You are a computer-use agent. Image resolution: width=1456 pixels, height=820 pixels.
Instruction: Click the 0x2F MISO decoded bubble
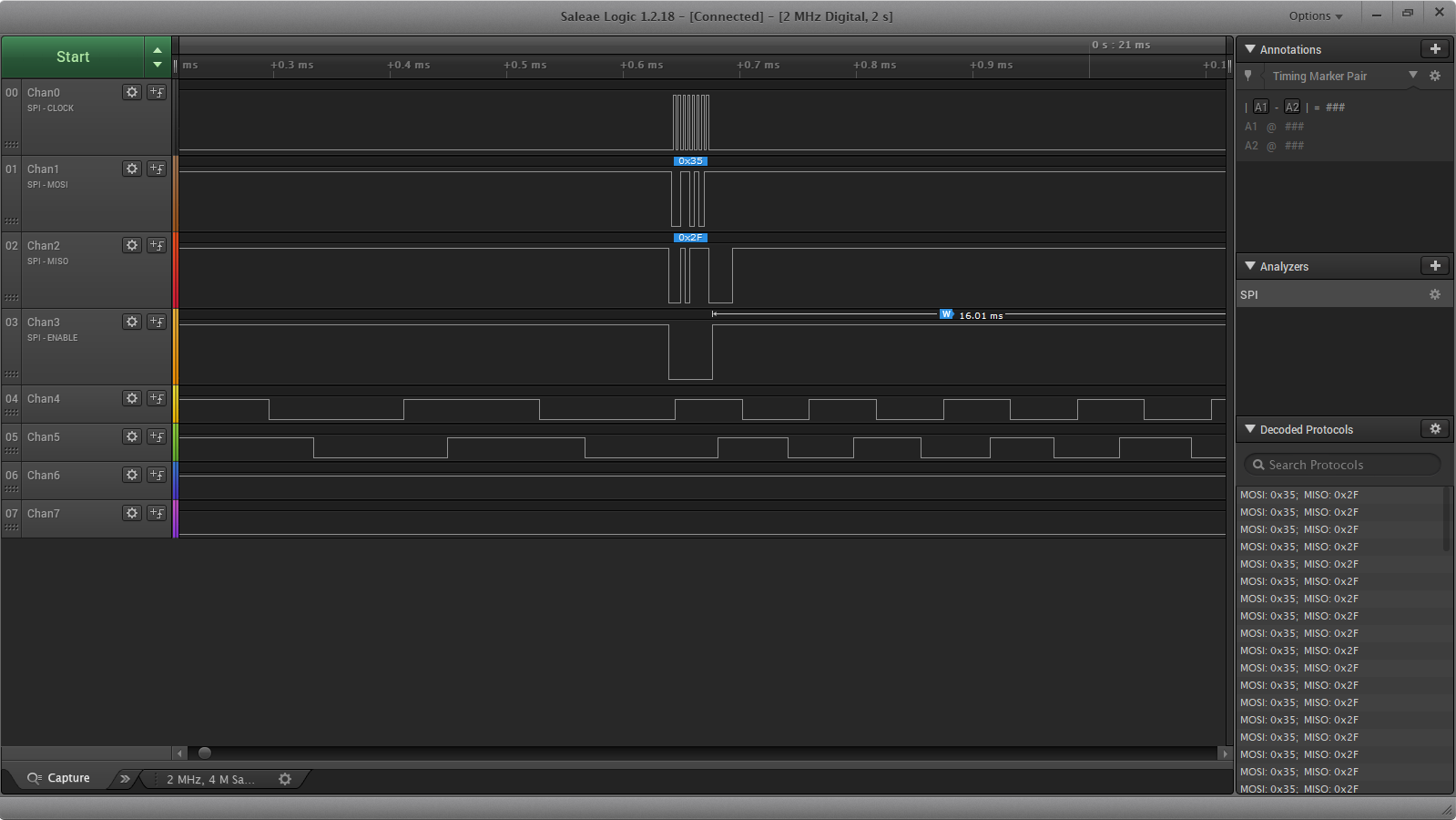690,238
